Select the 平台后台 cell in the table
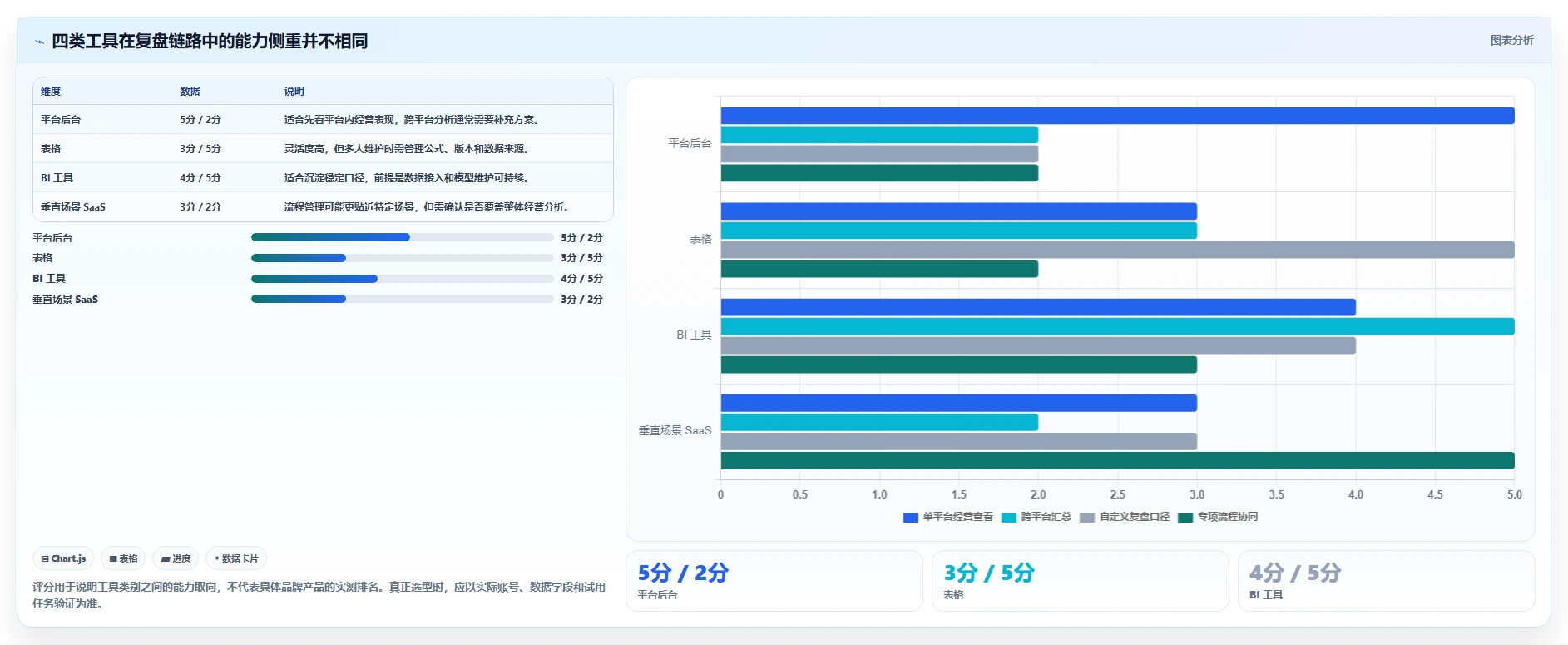This screenshot has width=1568, height=645. coord(61,120)
